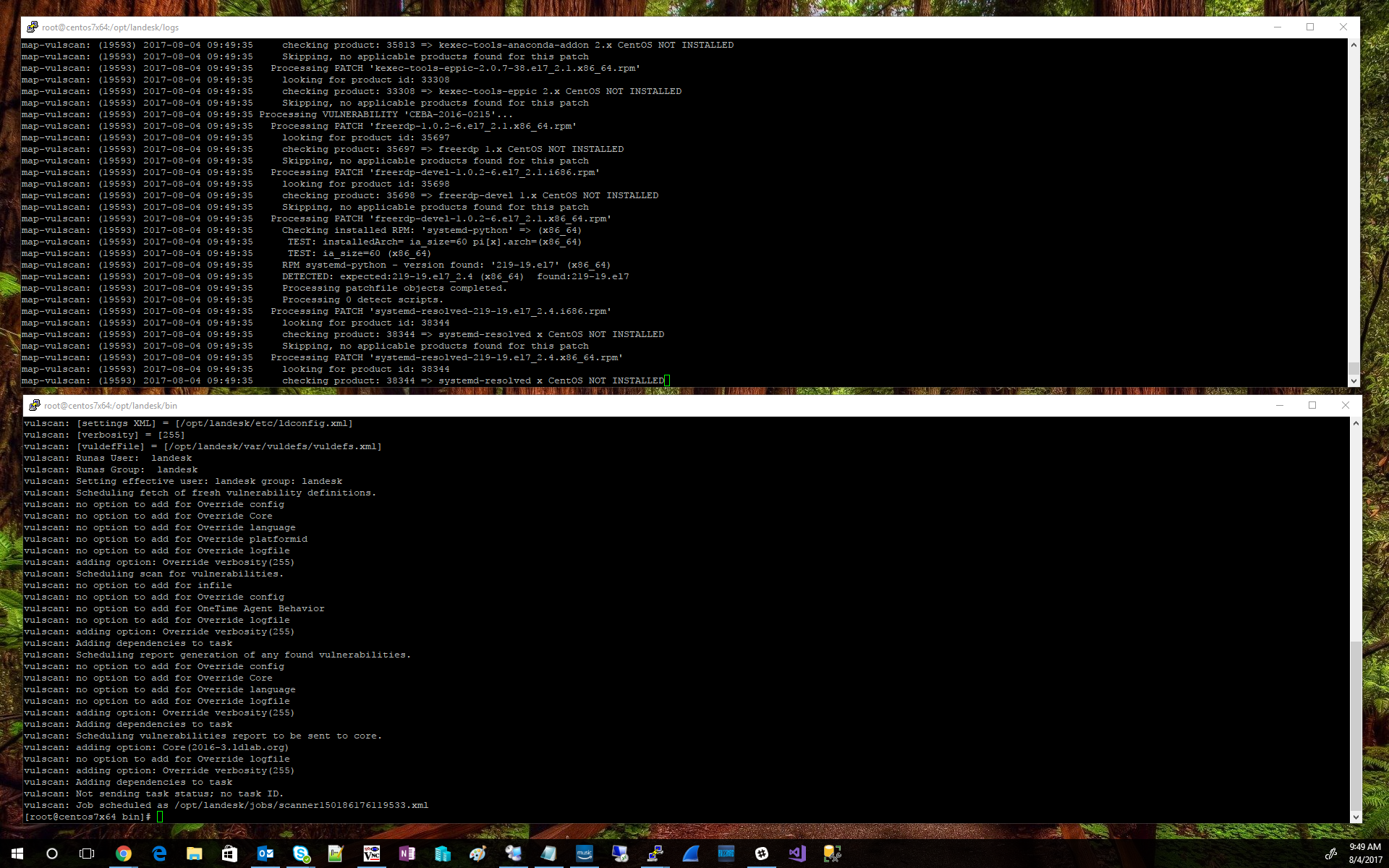Open Task View from the taskbar
This screenshot has width=1389, height=868.
tap(87, 854)
